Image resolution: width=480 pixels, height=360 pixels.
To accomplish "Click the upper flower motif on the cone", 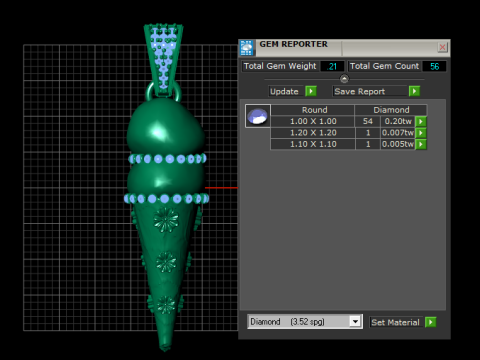I will (166, 220).
